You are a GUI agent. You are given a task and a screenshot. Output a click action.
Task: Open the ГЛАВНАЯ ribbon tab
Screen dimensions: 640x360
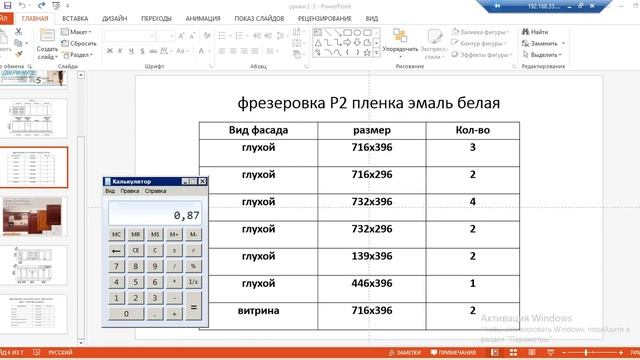[x=35, y=18]
